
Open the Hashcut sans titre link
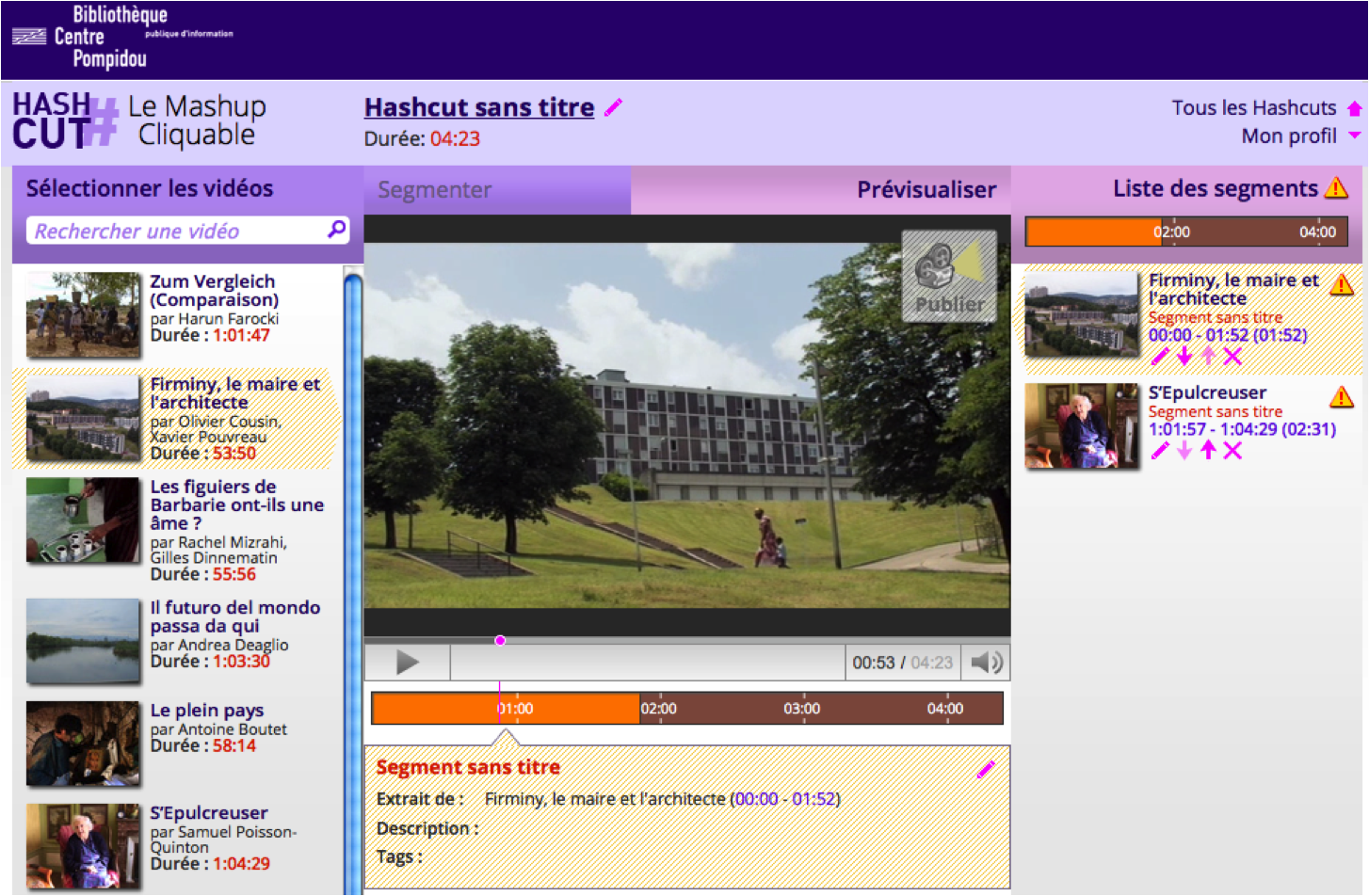click(x=479, y=107)
